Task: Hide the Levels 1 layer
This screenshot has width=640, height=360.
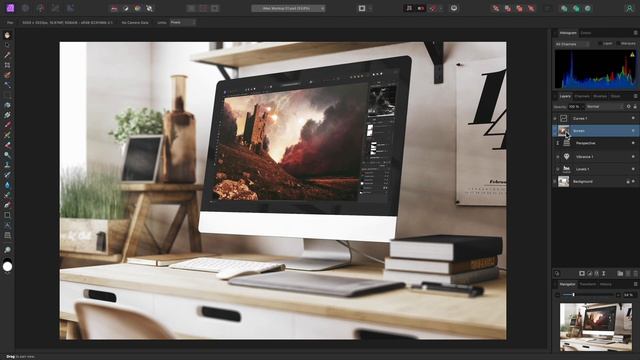Action: pos(633,169)
